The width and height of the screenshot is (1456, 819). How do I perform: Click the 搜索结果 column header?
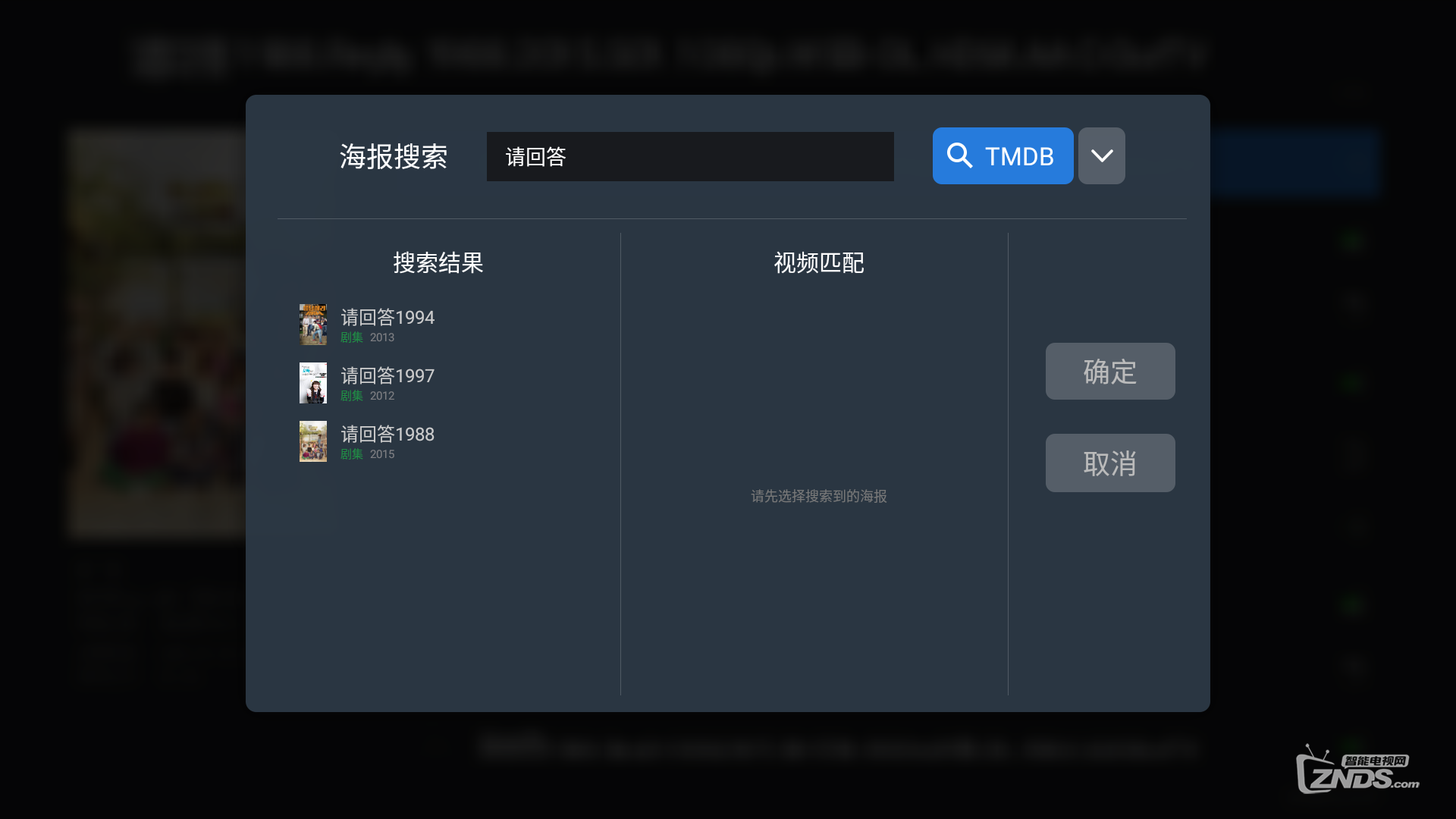tap(438, 262)
